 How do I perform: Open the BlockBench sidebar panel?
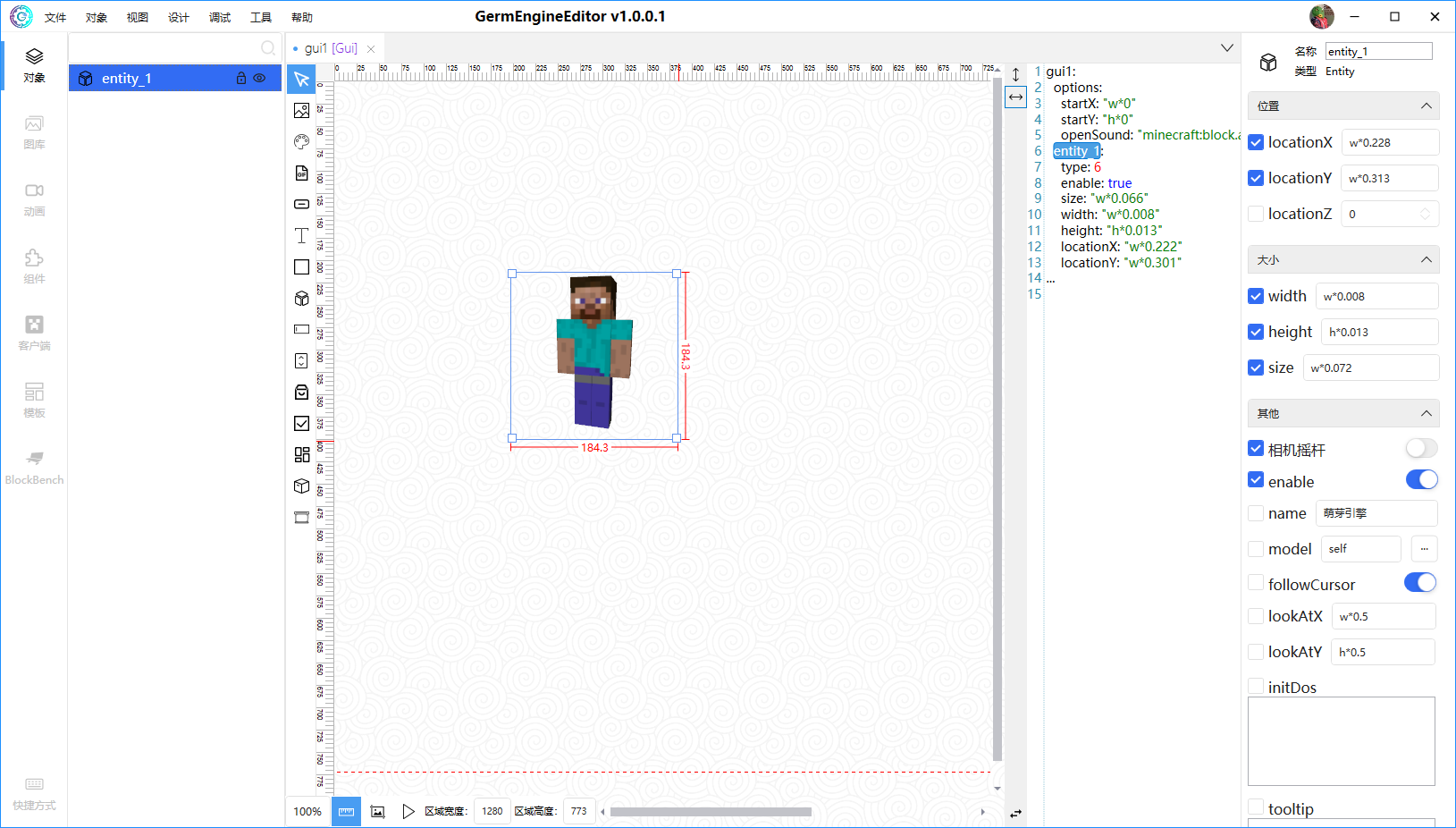34,468
